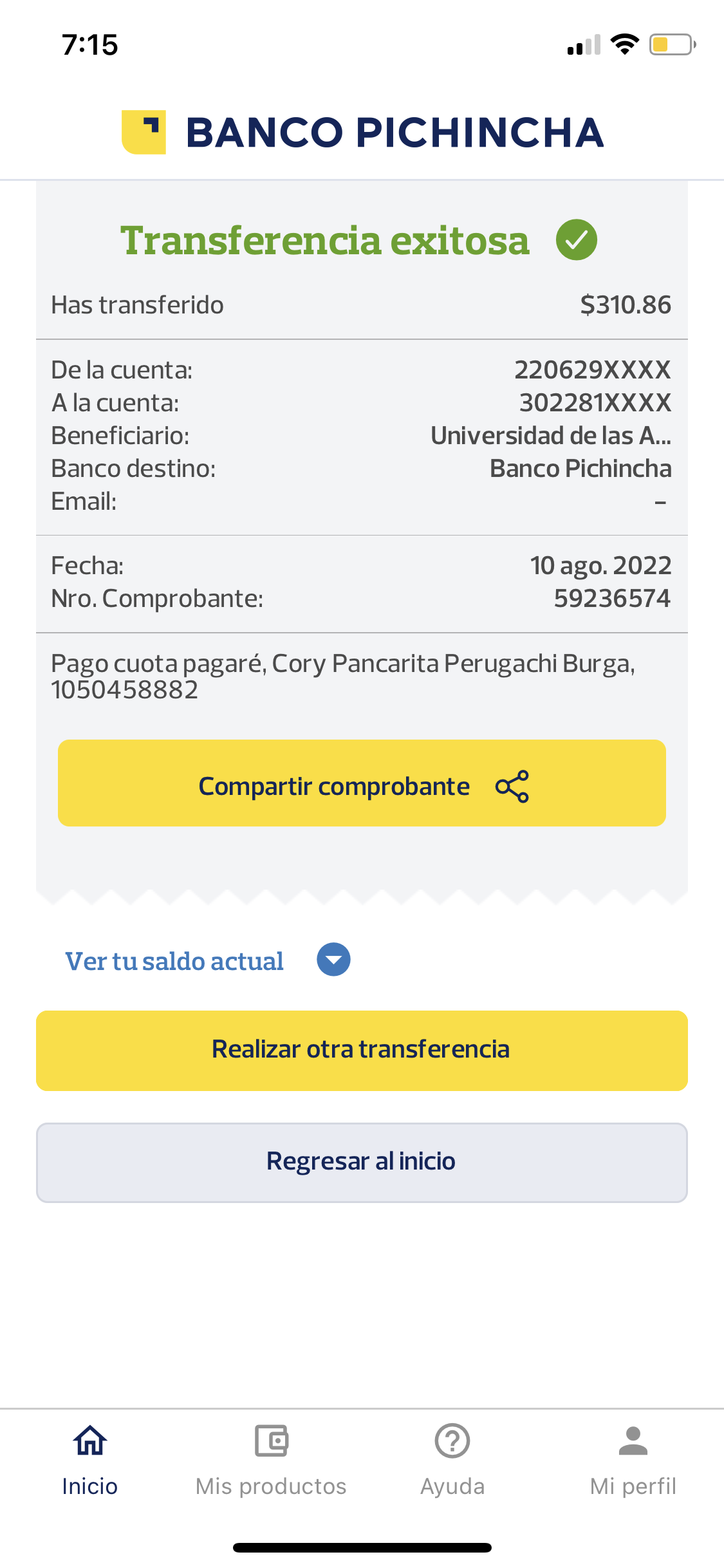The width and height of the screenshot is (724, 1568).
Task: Tap the Mi perfil person icon
Action: click(x=633, y=1441)
